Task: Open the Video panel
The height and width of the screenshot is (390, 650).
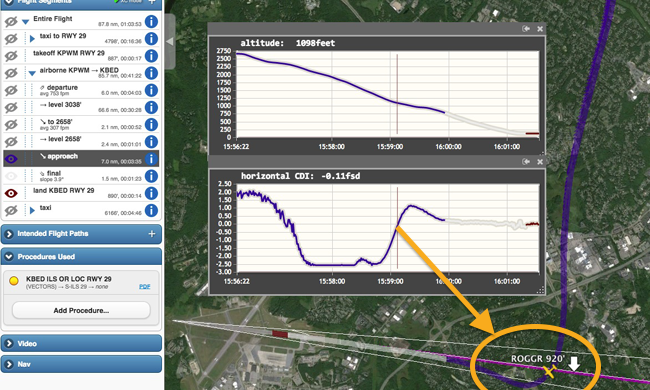Action: pyautogui.click(x=81, y=344)
